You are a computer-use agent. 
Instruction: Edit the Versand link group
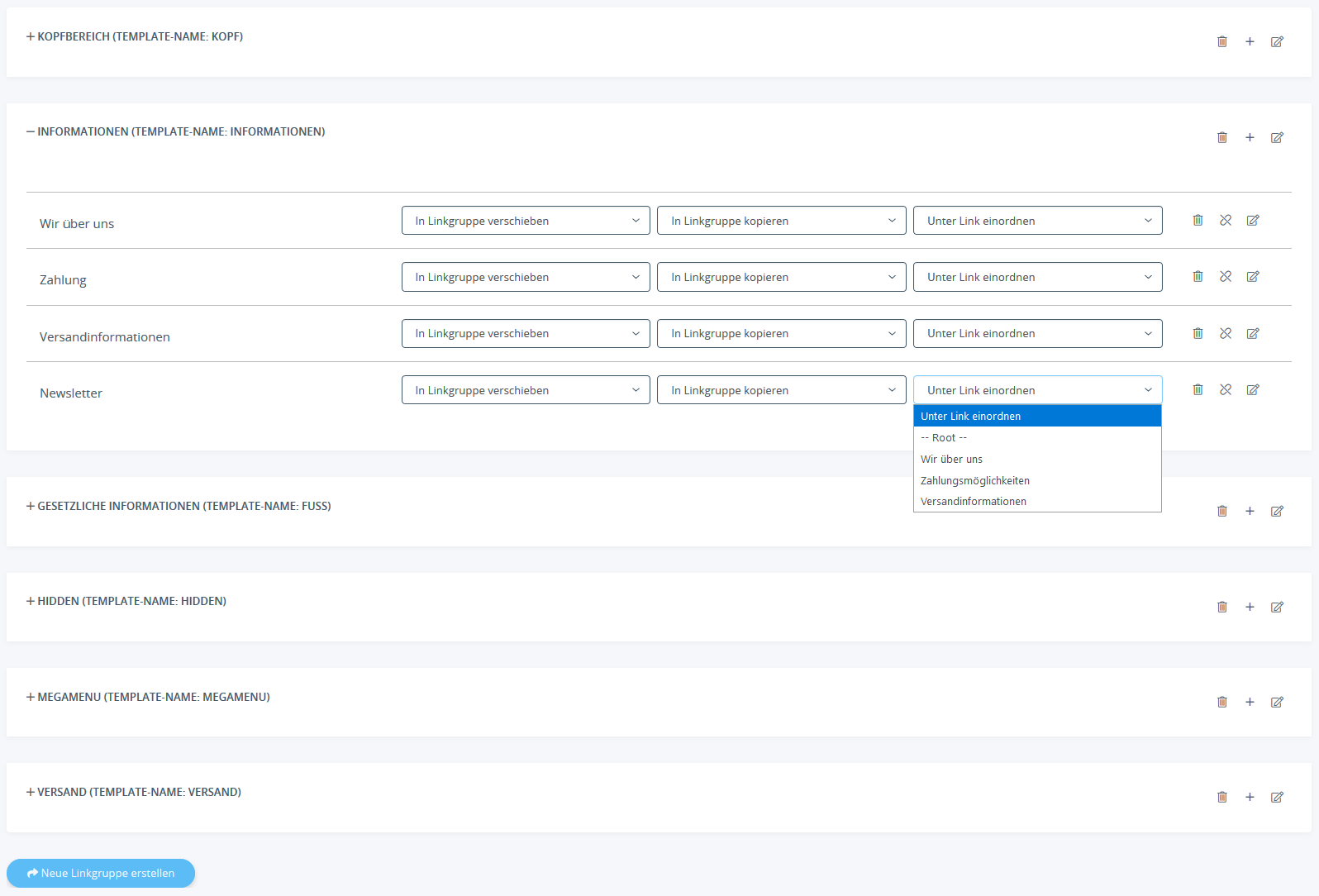point(1277,797)
